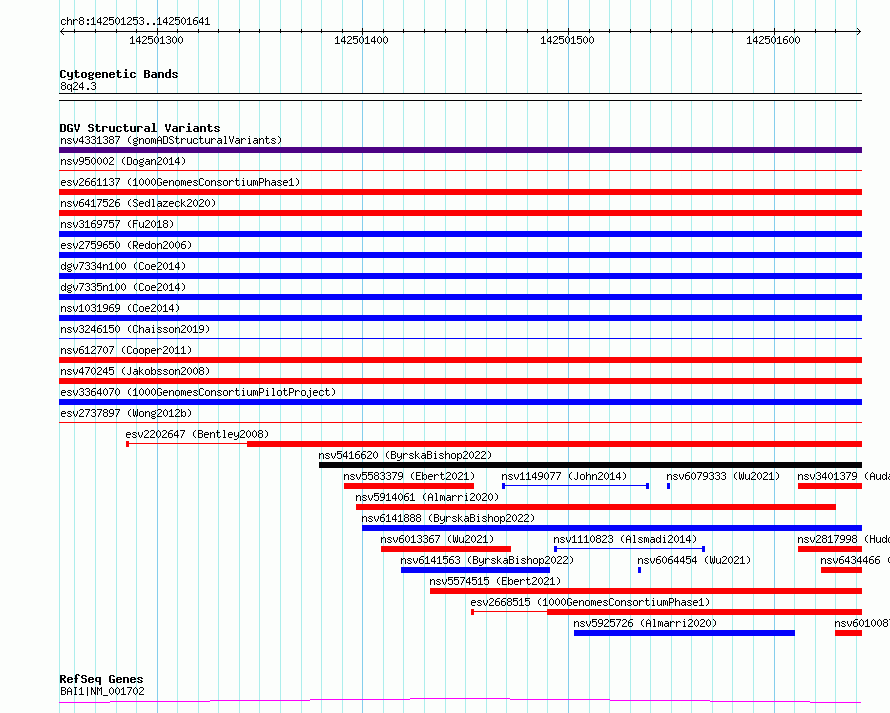
Task: Click ruler position 142501400
Action: click(362, 40)
